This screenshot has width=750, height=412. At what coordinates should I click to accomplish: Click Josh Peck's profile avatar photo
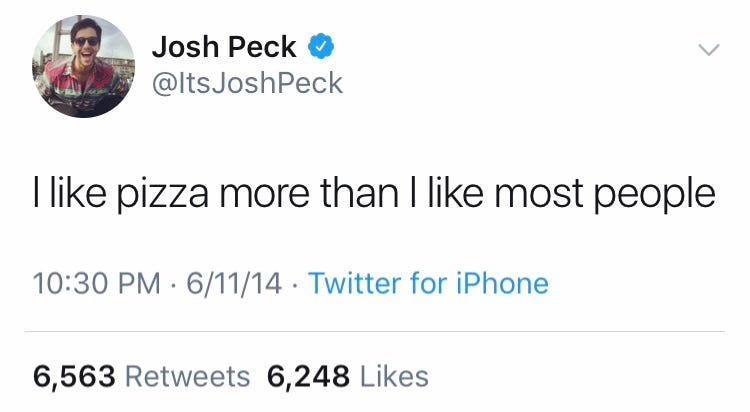tap(82, 66)
